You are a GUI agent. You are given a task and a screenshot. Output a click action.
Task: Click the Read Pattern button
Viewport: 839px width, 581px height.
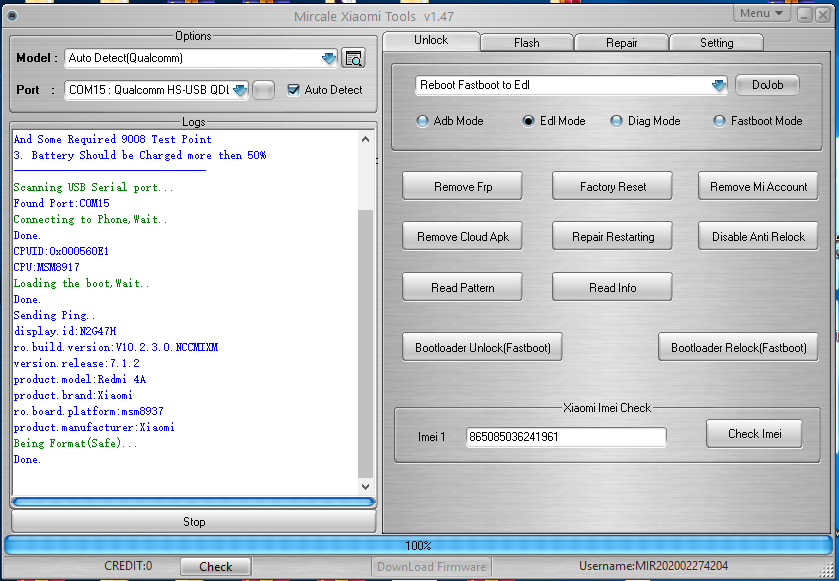462,287
